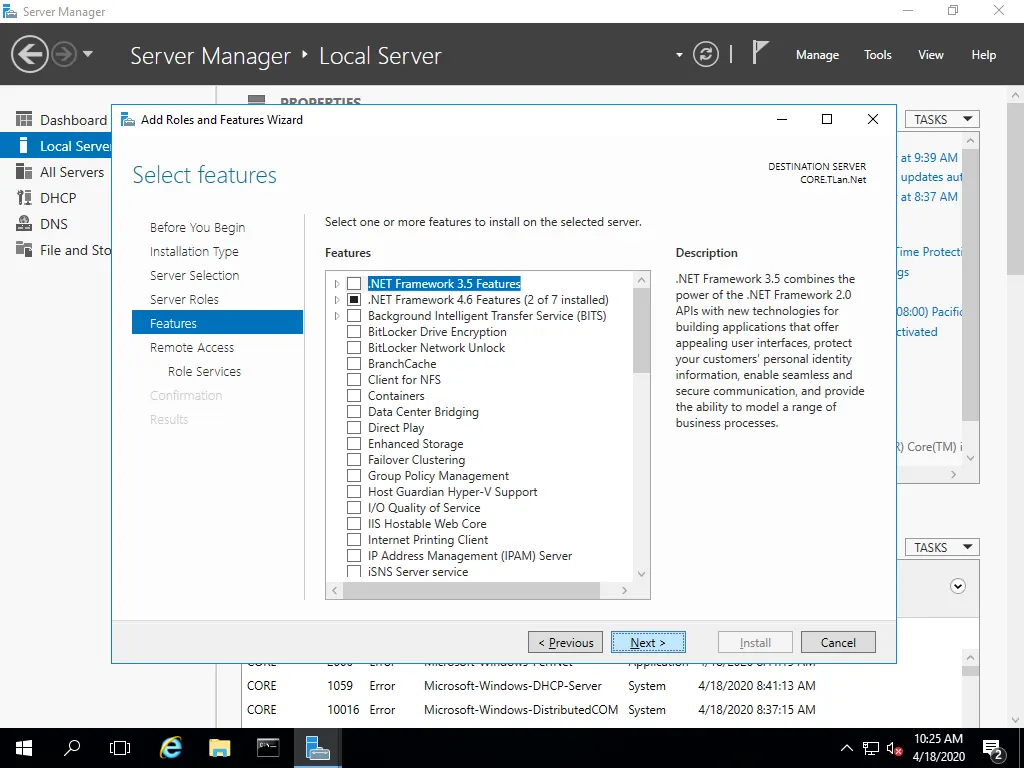This screenshot has width=1024, height=768.
Task: Expand .NET Framework 3.5 Features tree node
Action: pos(337,283)
